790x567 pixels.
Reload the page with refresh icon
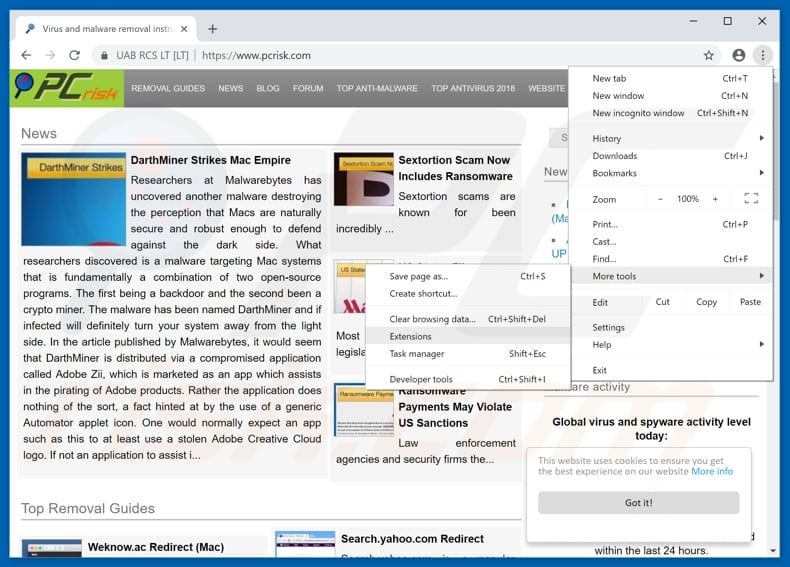pos(75,55)
